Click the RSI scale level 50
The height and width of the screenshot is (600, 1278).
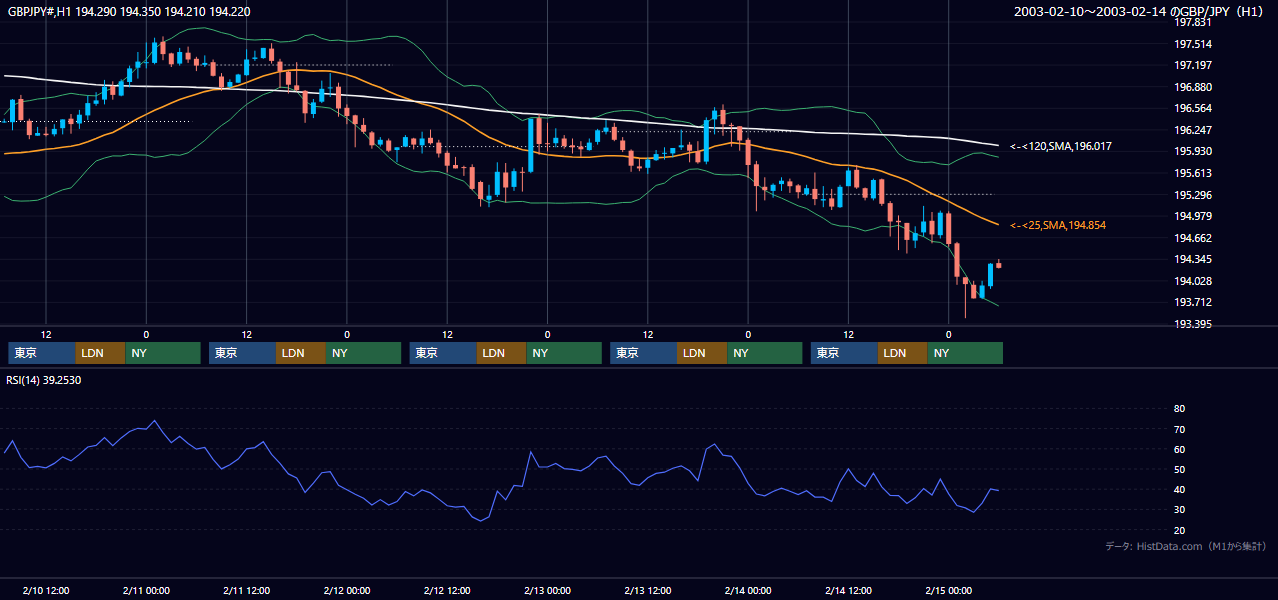pos(1180,469)
